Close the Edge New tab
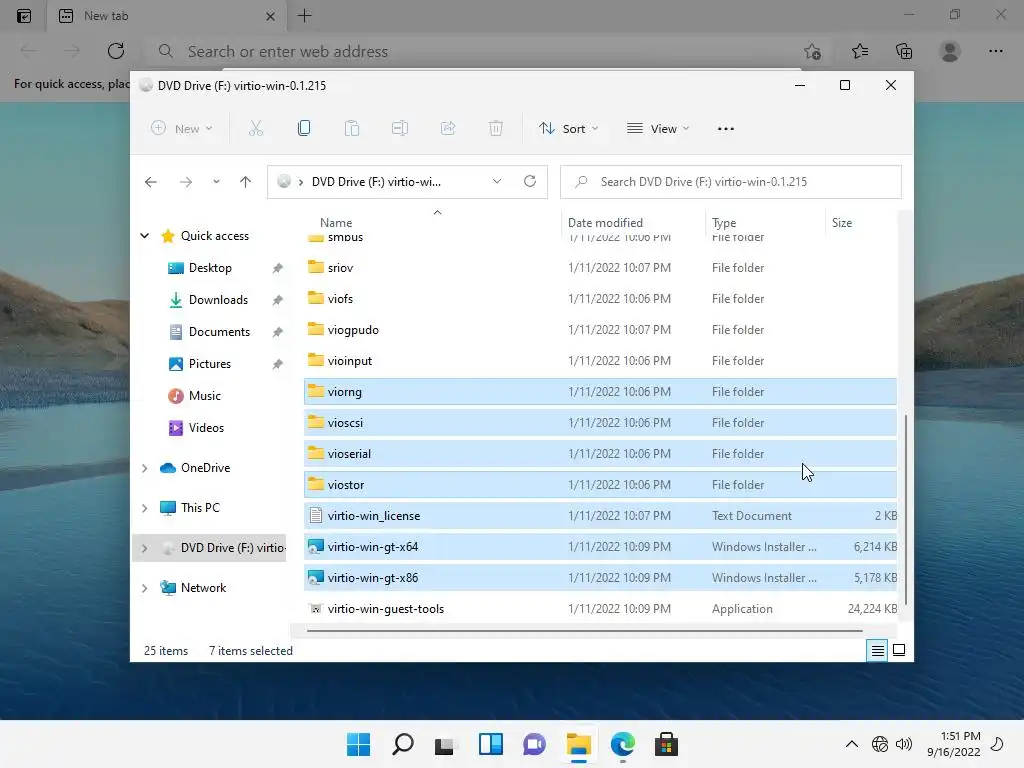The height and width of the screenshot is (768, 1024). pyautogui.click(x=270, y=16)
